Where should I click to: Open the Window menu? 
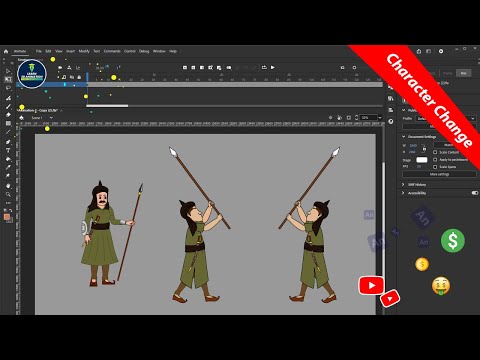click(159, 51)
